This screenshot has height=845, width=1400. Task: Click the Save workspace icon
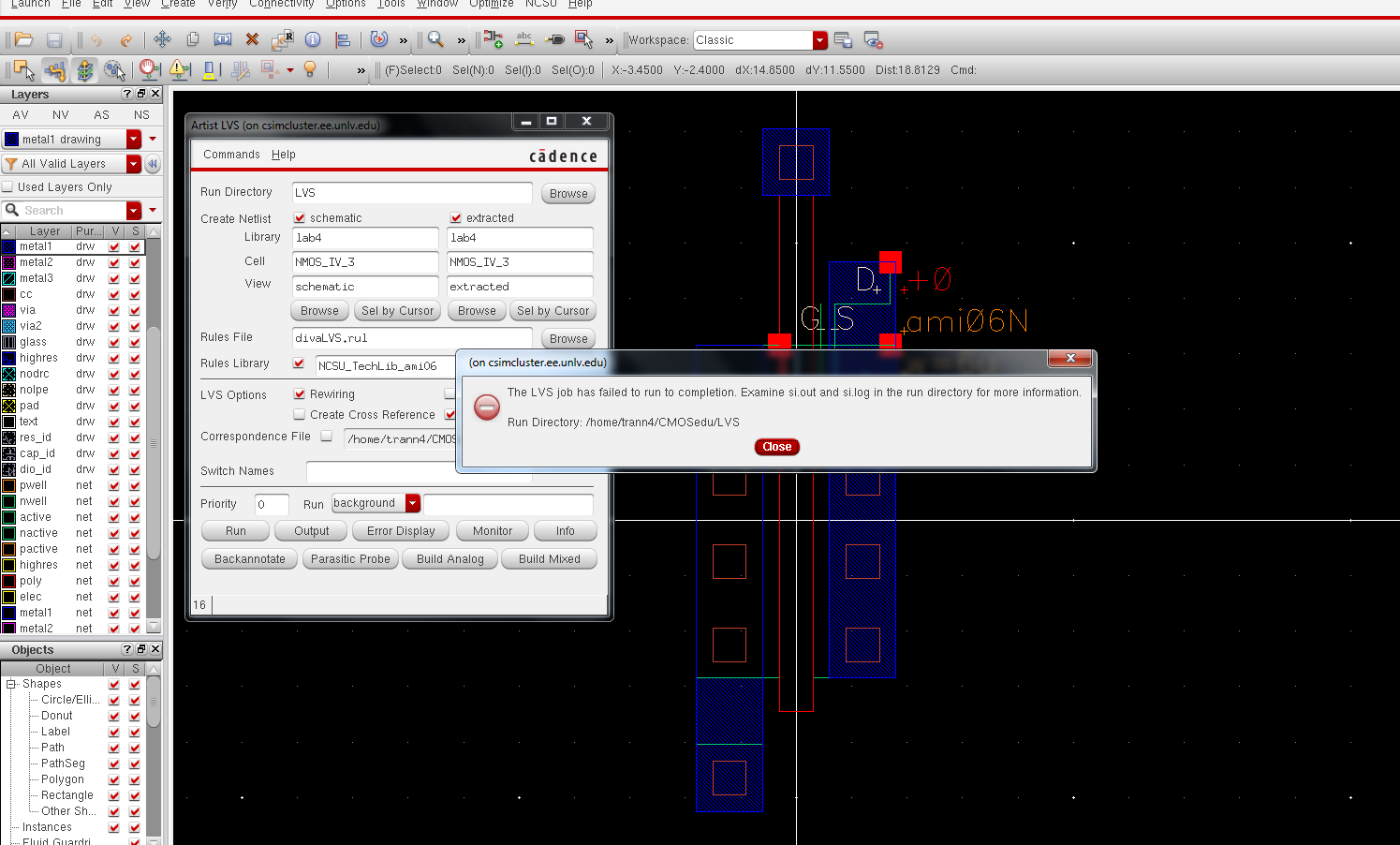click(x=843, y=40)
